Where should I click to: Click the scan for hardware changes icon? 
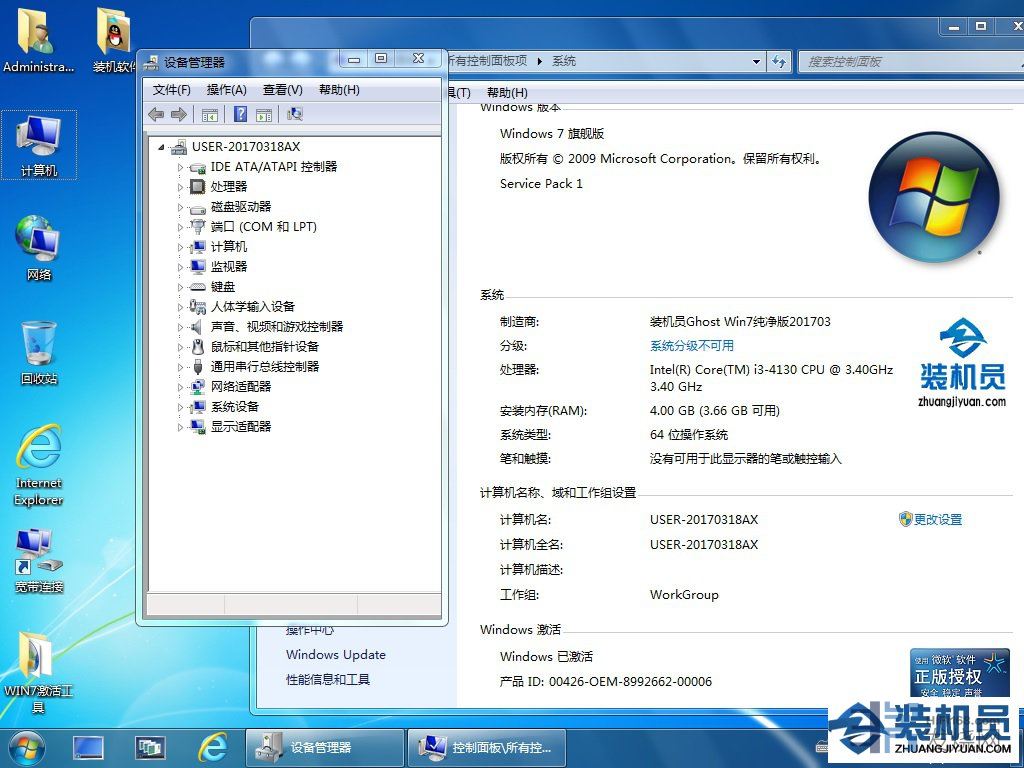click(x=295, y=115)
